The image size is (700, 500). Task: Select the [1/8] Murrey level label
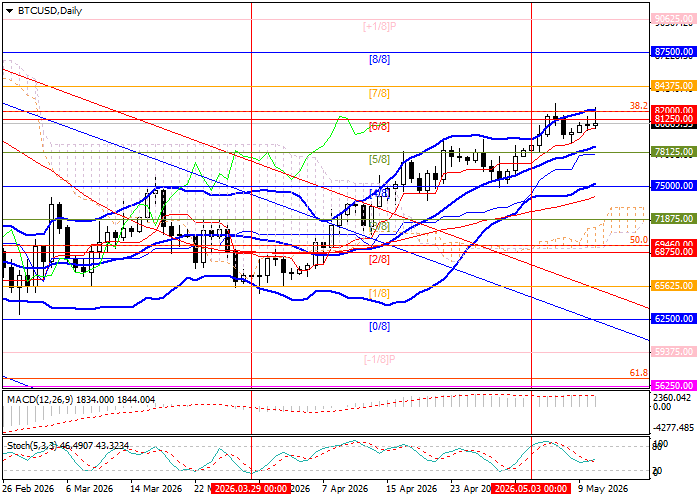379,293
